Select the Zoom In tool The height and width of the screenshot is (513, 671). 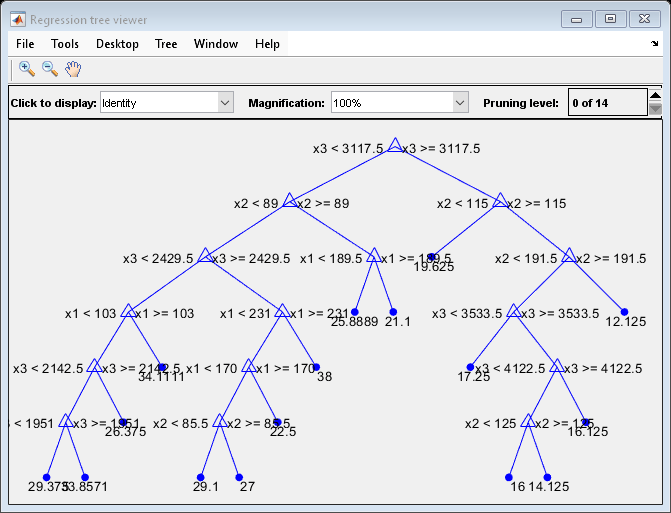coord(27,69)
